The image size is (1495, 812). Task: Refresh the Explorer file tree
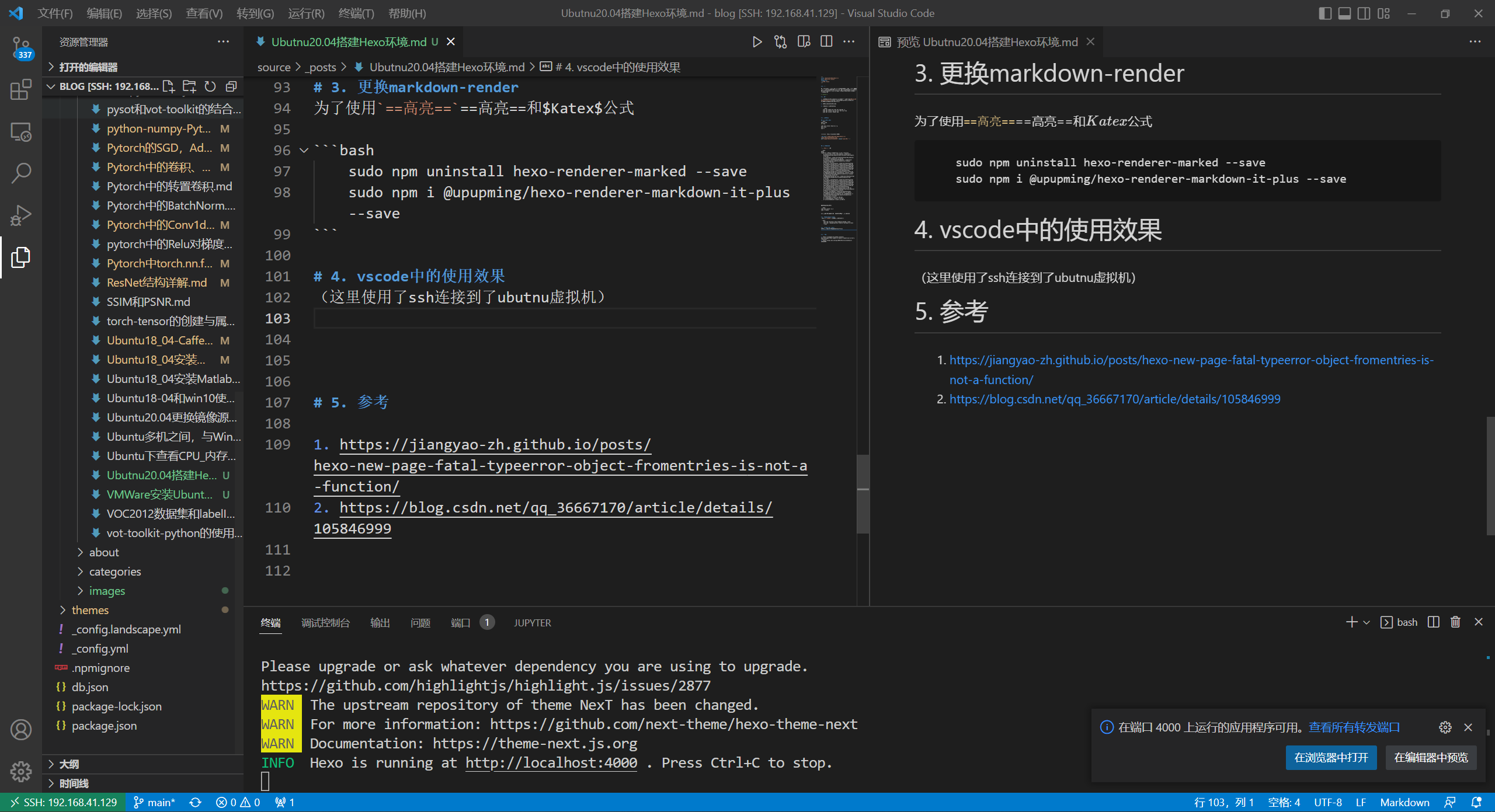[210, 86]
